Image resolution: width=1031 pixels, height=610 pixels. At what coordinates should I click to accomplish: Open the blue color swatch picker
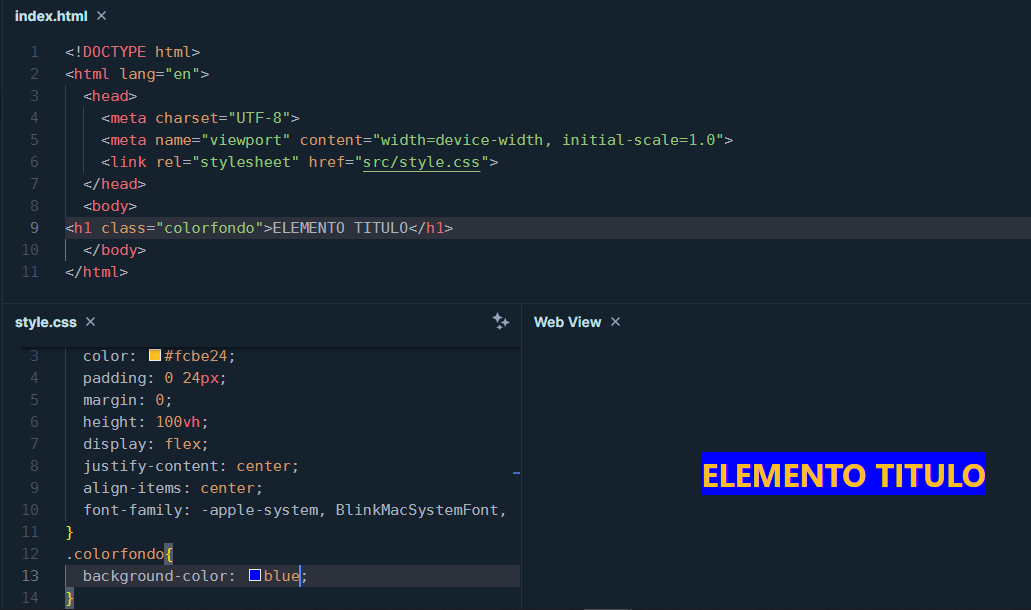click(255, 575)
